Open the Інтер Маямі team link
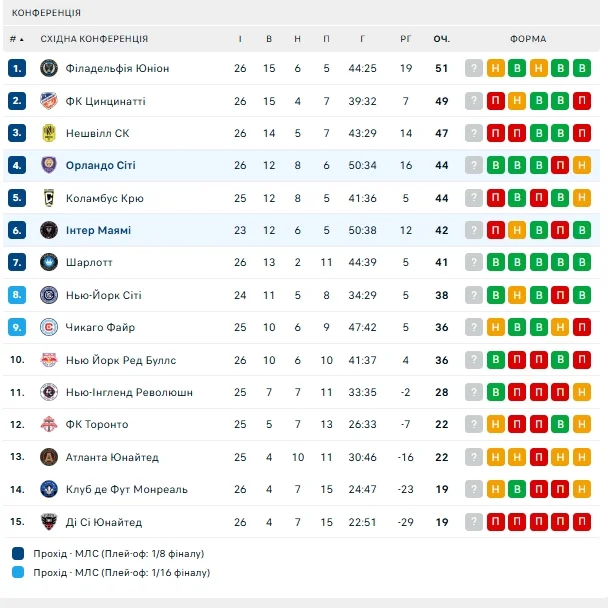Image resolution: width=608 pixels, height=608 pixels. pyautogui.click(x=98, y=230)
